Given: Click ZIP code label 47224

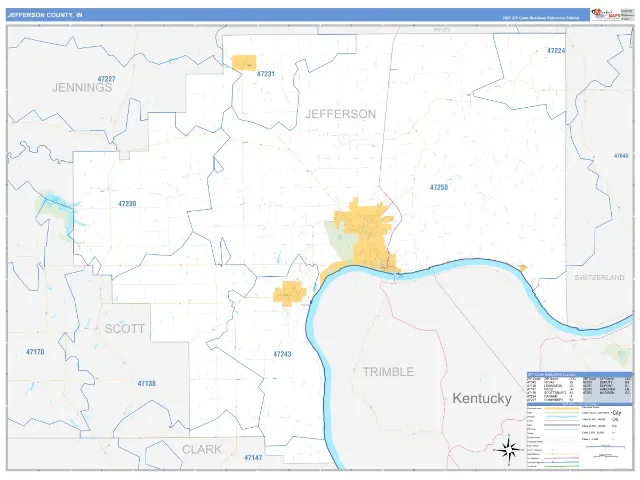Looking at the screenshot, I should click(x=556, y=51).
